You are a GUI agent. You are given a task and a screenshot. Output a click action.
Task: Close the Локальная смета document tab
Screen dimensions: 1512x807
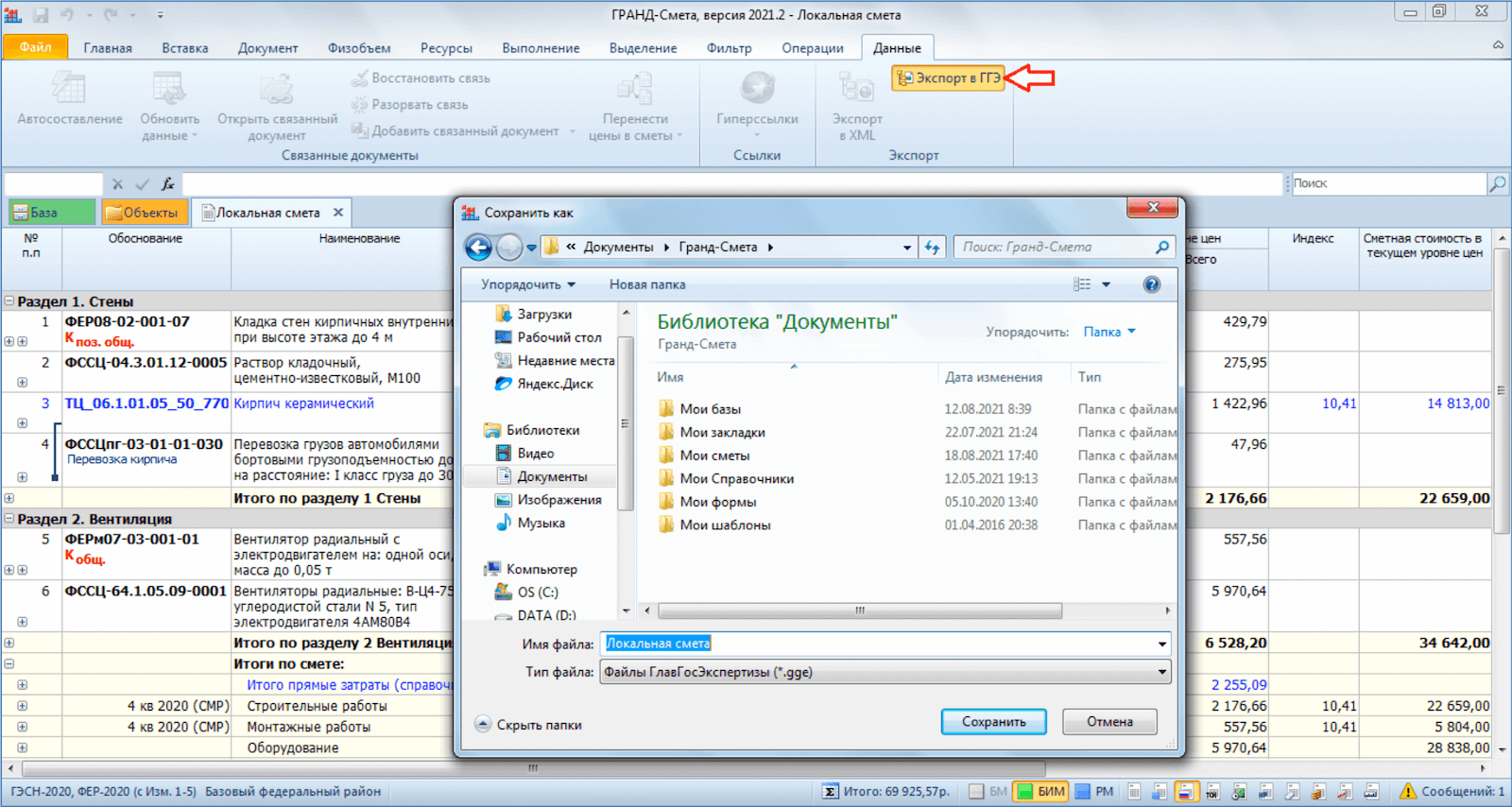coord(338,212)
